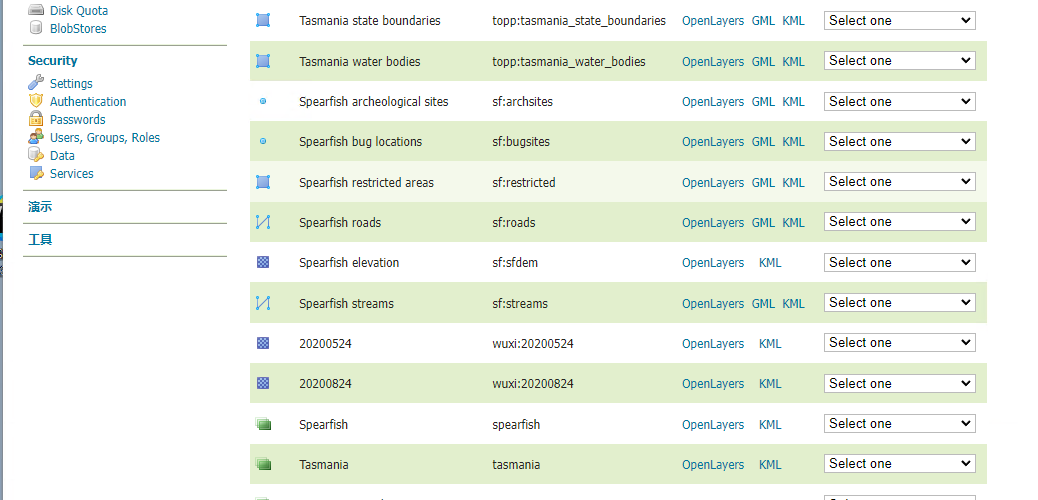Screen dimensions: 1038x500
Task: Open OpenLayers preview for Spearfish archeological sites
Action: click(x=713, y=101)
